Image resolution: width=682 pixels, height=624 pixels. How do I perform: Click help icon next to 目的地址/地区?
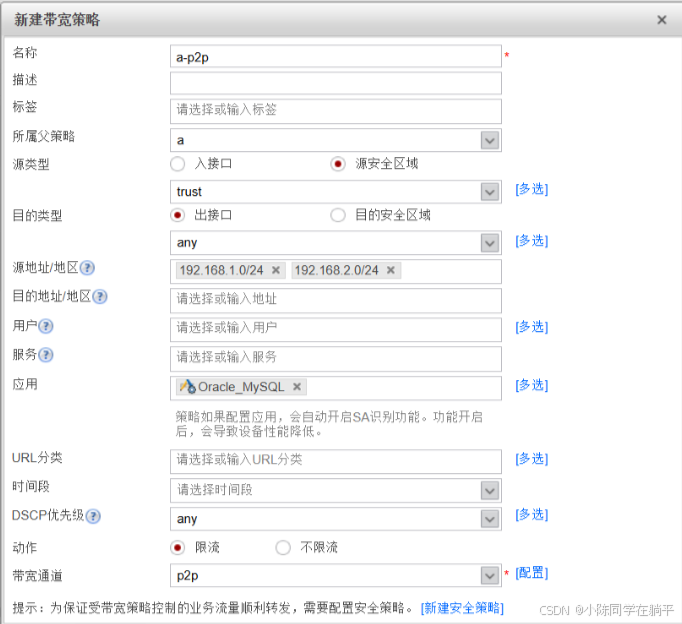pos(100,297)
